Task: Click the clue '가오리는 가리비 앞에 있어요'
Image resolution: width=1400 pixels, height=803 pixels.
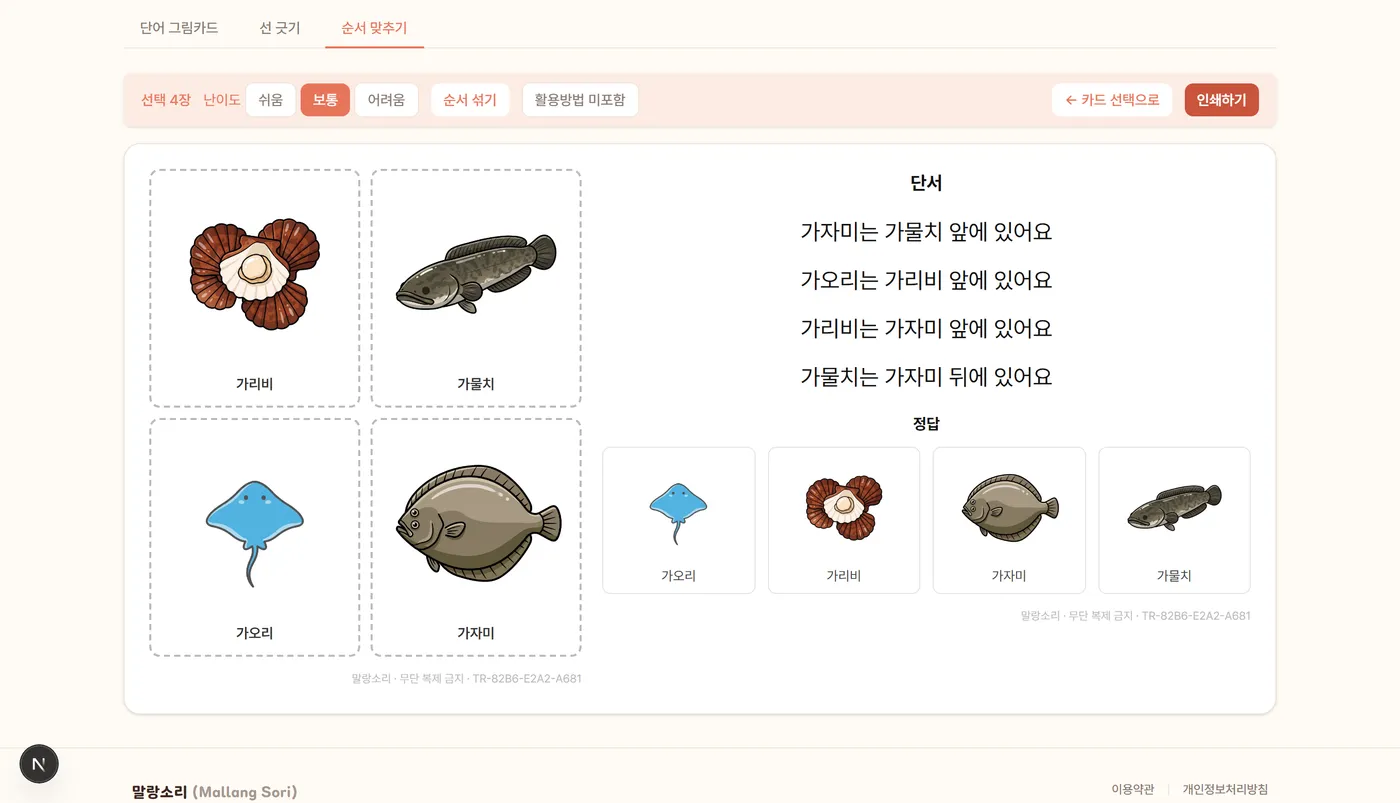Action: pyautogui.click(x=926, y=280)
